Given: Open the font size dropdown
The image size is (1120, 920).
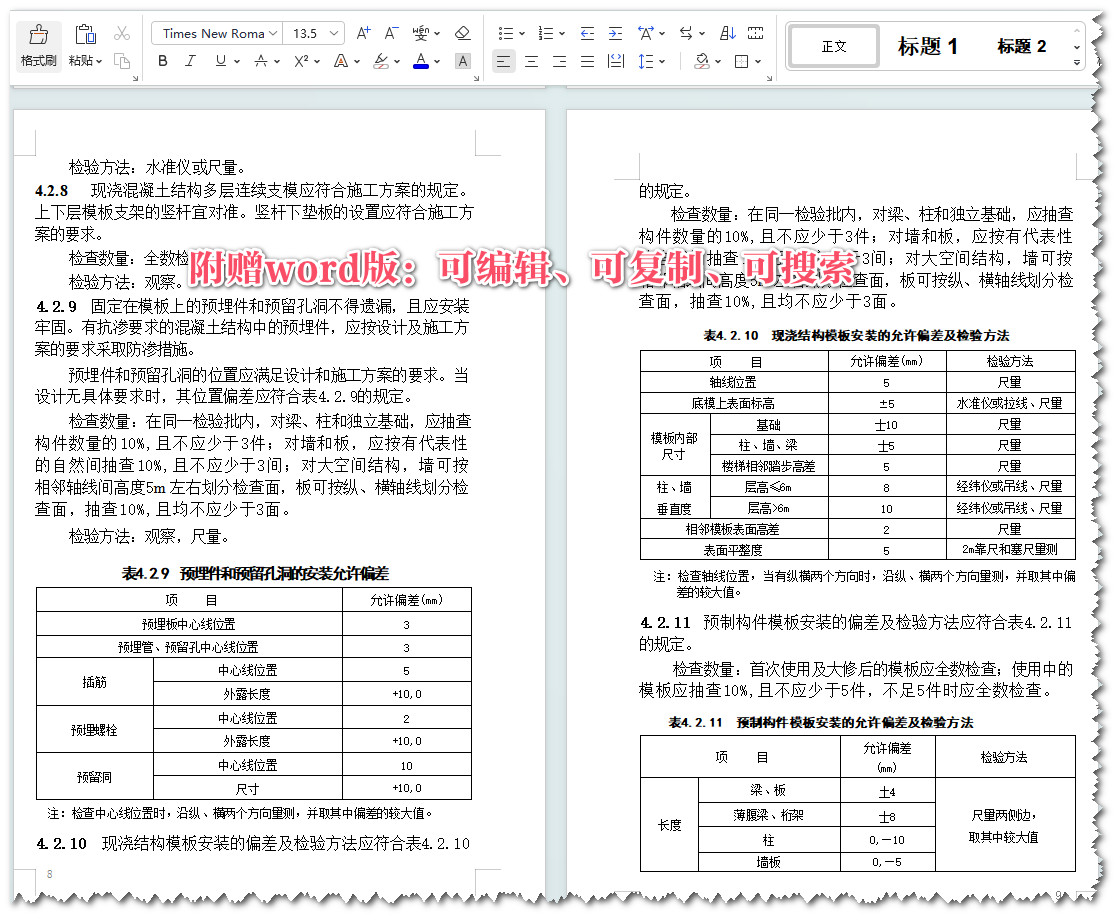Looking at the screenshot, I should tap(333, 33).
